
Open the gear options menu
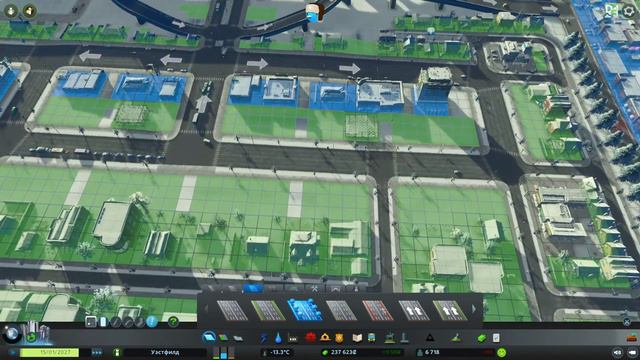pos(629,11)
